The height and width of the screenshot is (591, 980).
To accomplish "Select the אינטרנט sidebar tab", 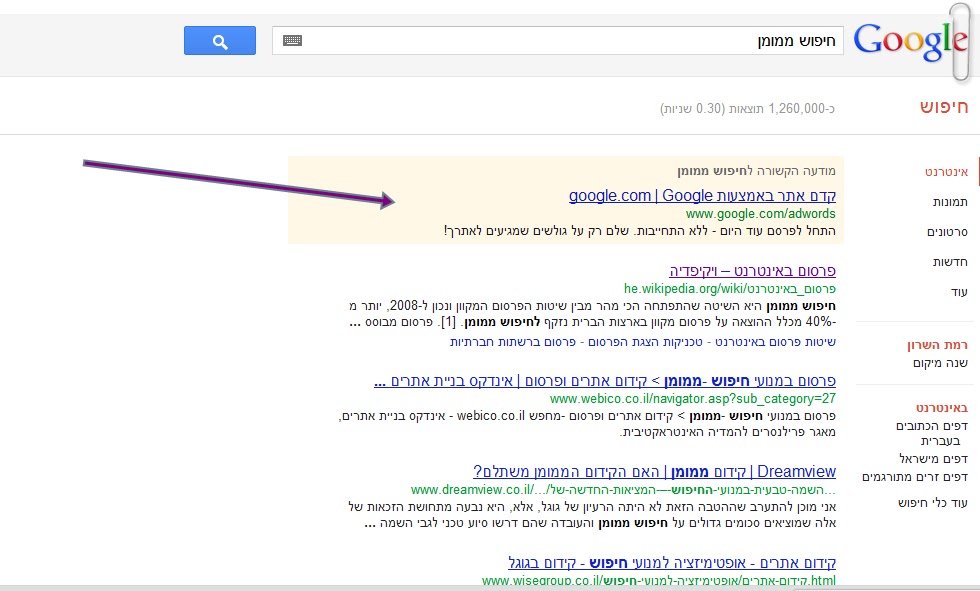I will click(946, 172).
